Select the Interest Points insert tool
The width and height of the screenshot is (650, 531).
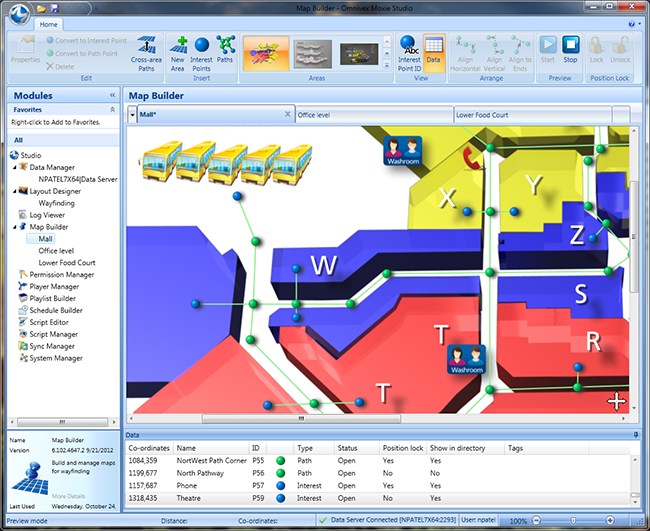(201, 53)
